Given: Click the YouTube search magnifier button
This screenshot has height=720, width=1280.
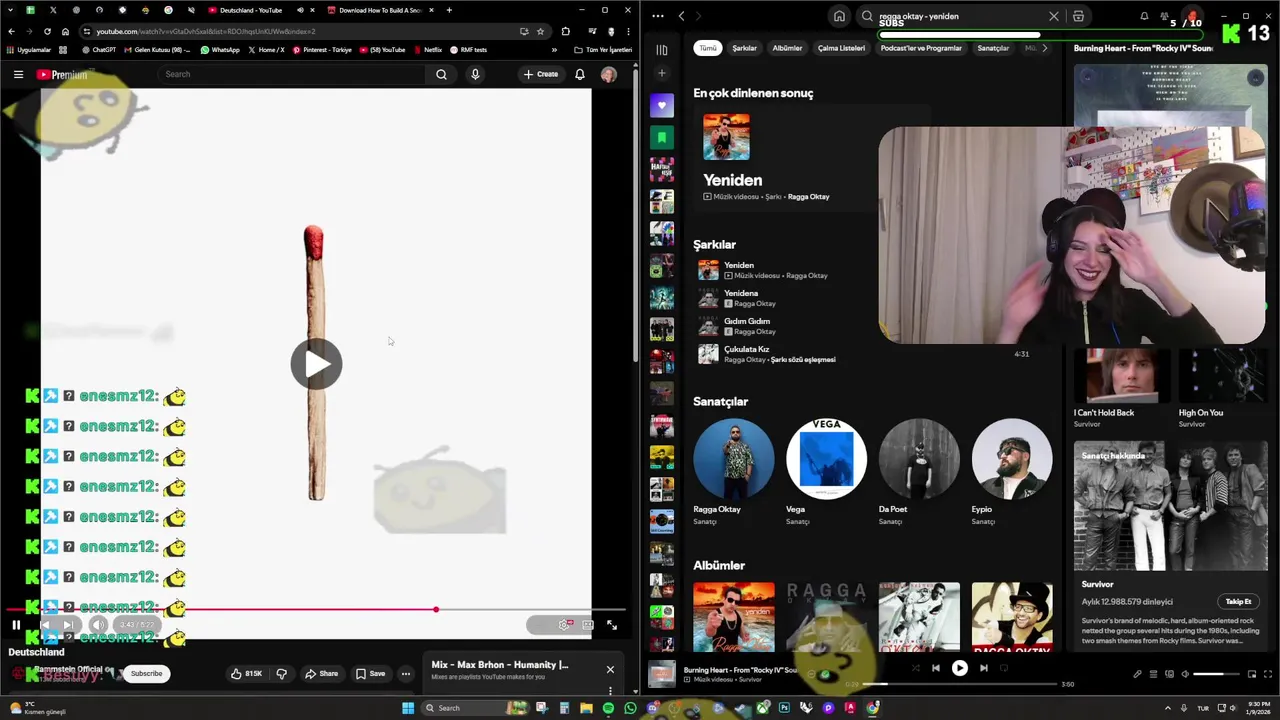Looking at the screenshot, I should [x=441, y=74].
